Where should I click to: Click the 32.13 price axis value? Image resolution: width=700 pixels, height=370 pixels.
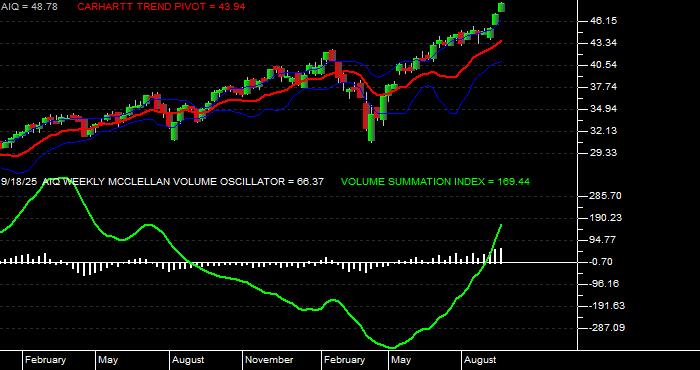603,131
